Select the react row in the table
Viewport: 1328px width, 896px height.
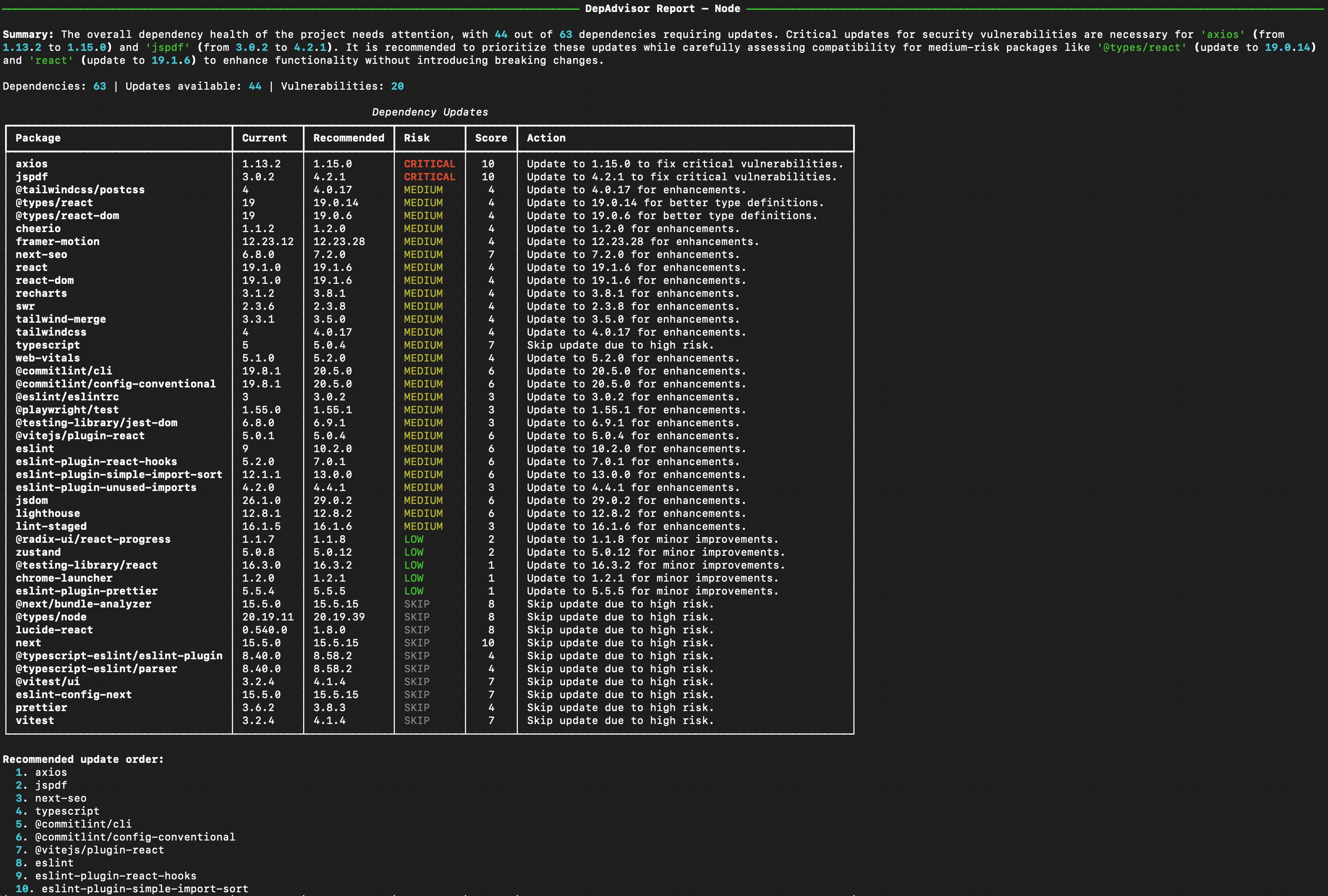click(31, 267)
